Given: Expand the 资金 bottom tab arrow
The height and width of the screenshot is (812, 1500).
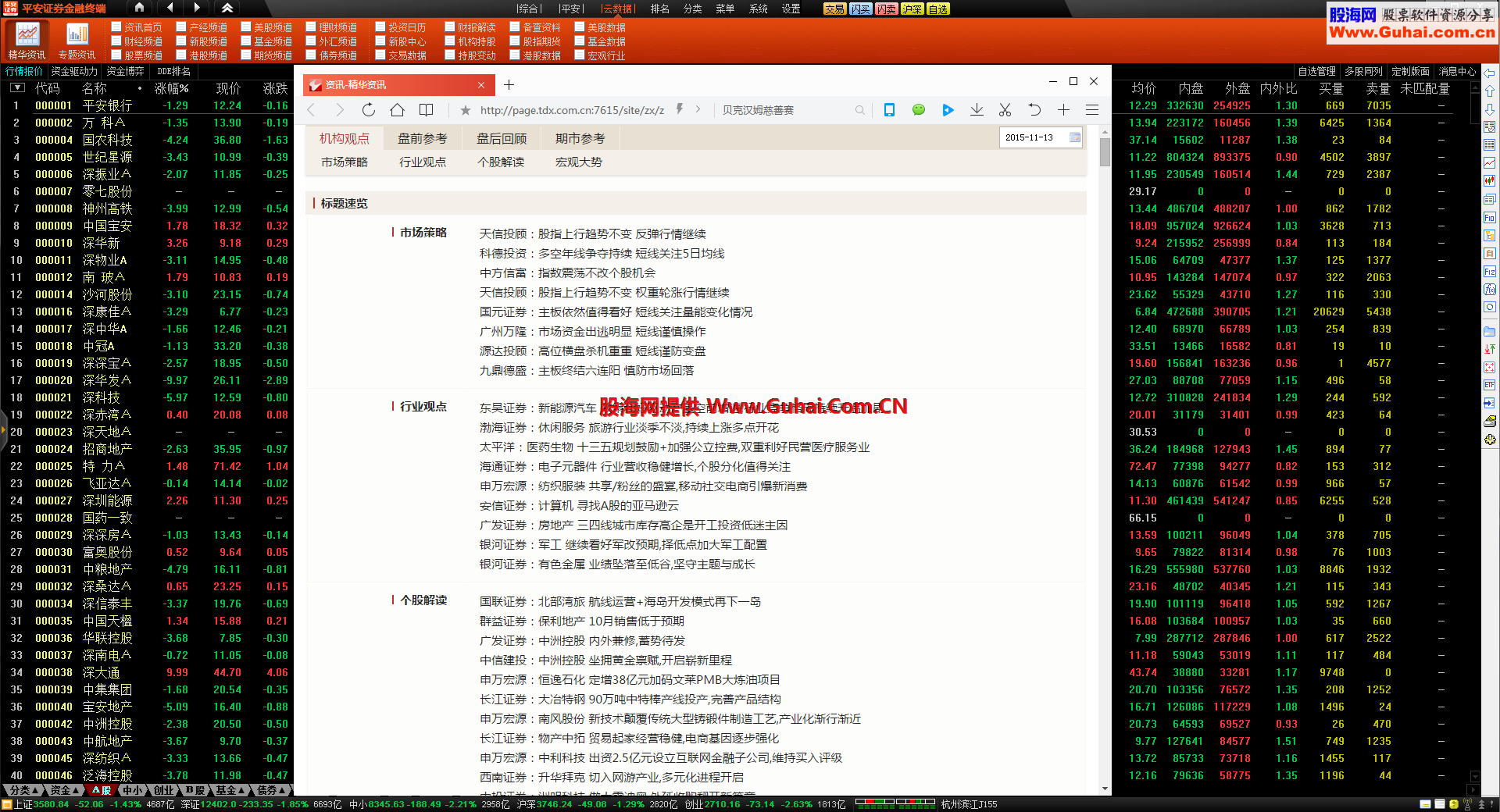Looking at the screenshot, I should pos(76,790).
